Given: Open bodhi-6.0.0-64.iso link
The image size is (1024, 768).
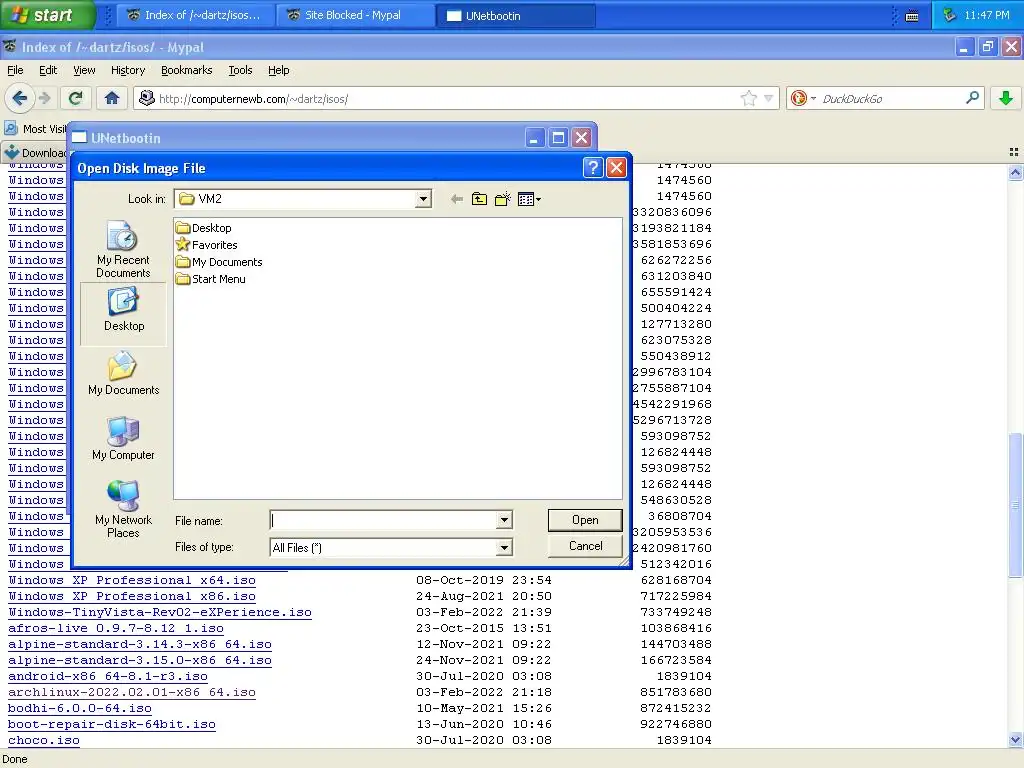Looking at the screenshot, I should tap(80, 708).
